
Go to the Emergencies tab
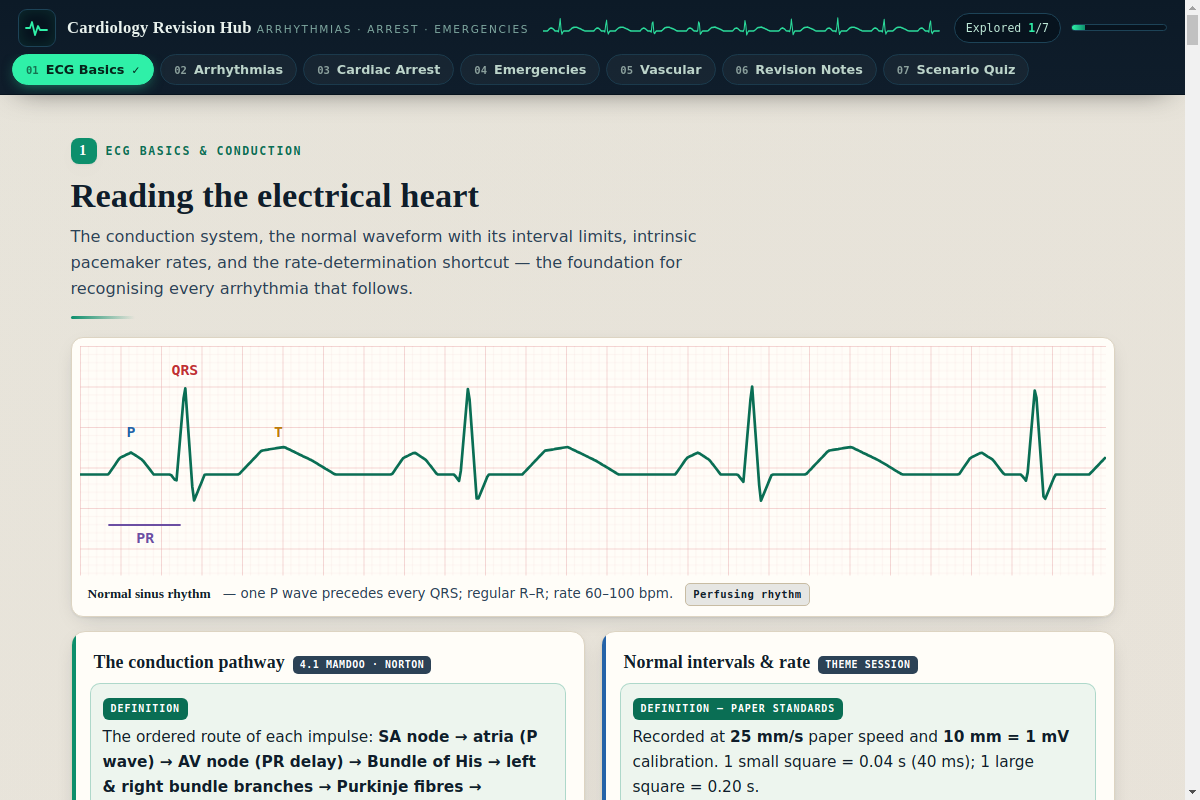(x=530, y=70)
